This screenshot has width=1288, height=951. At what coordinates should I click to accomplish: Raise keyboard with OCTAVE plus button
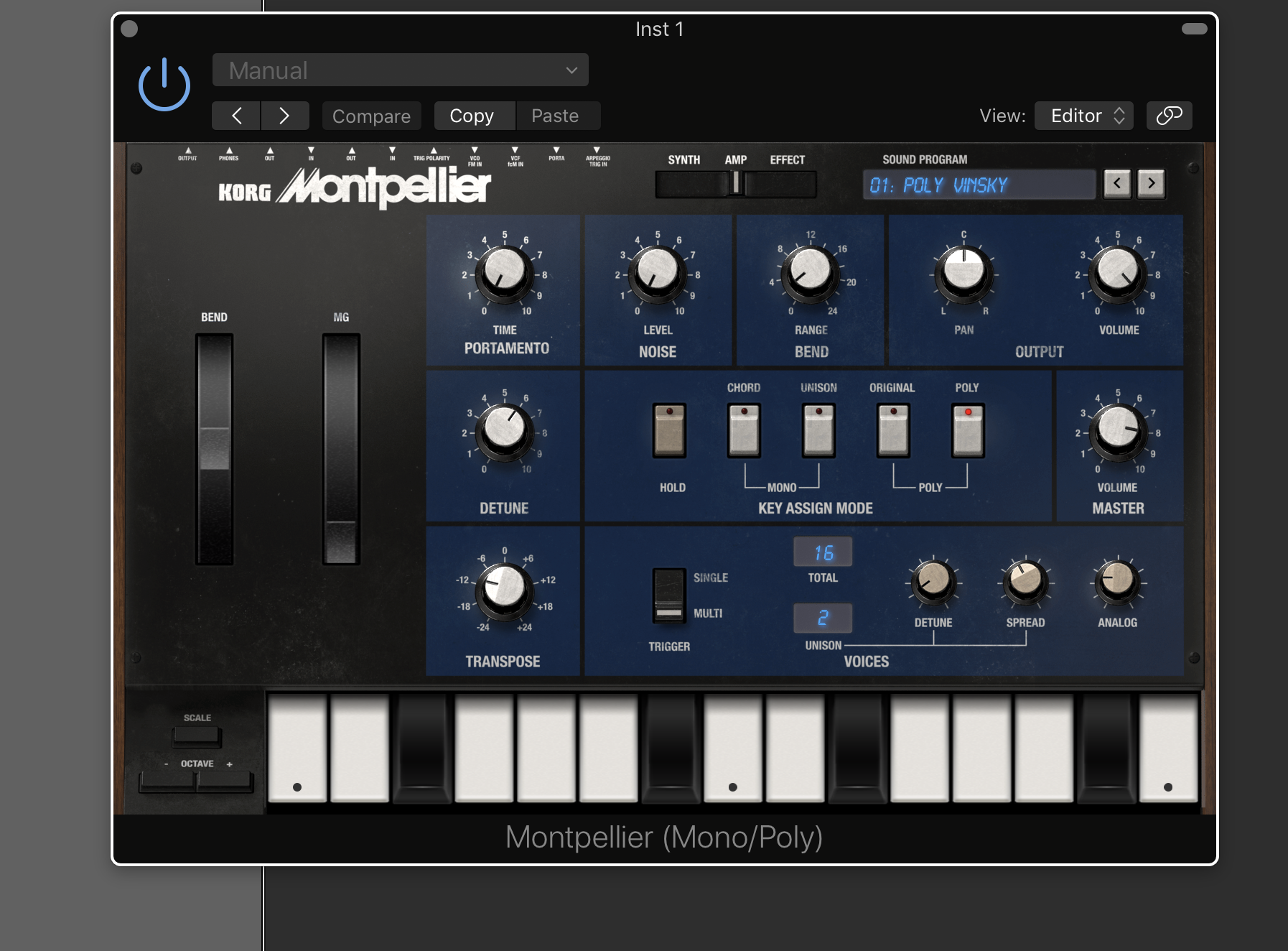(225, 781)
